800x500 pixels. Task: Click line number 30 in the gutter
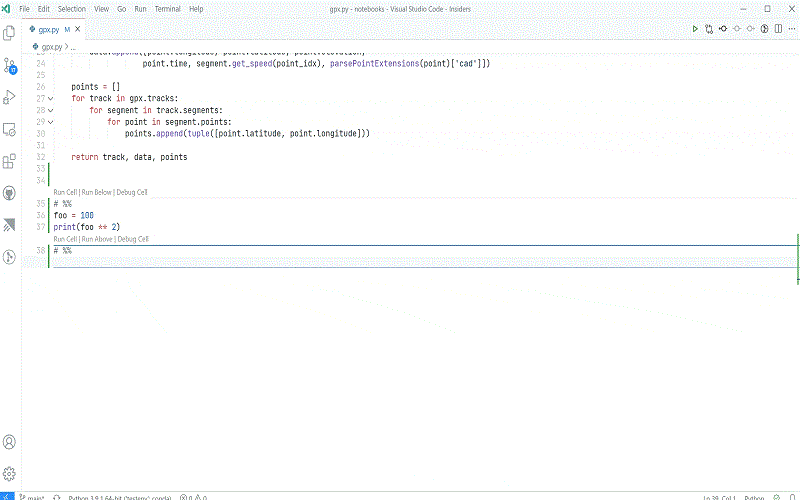click(x=41, y=134)
